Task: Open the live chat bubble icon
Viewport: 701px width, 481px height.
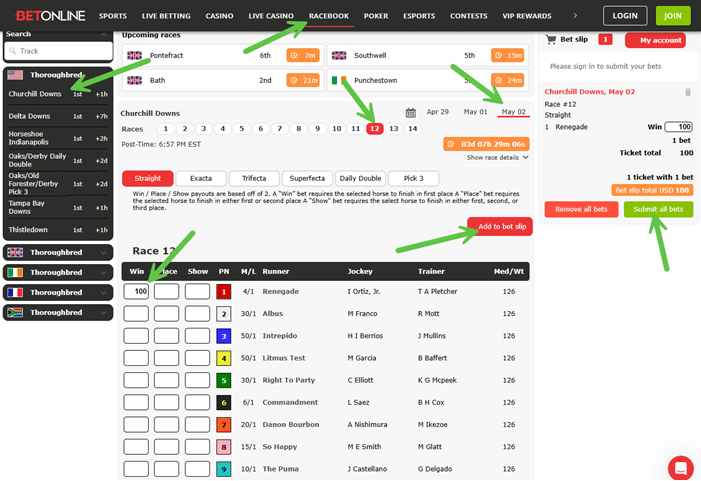Action: click(x=680, y=468)
